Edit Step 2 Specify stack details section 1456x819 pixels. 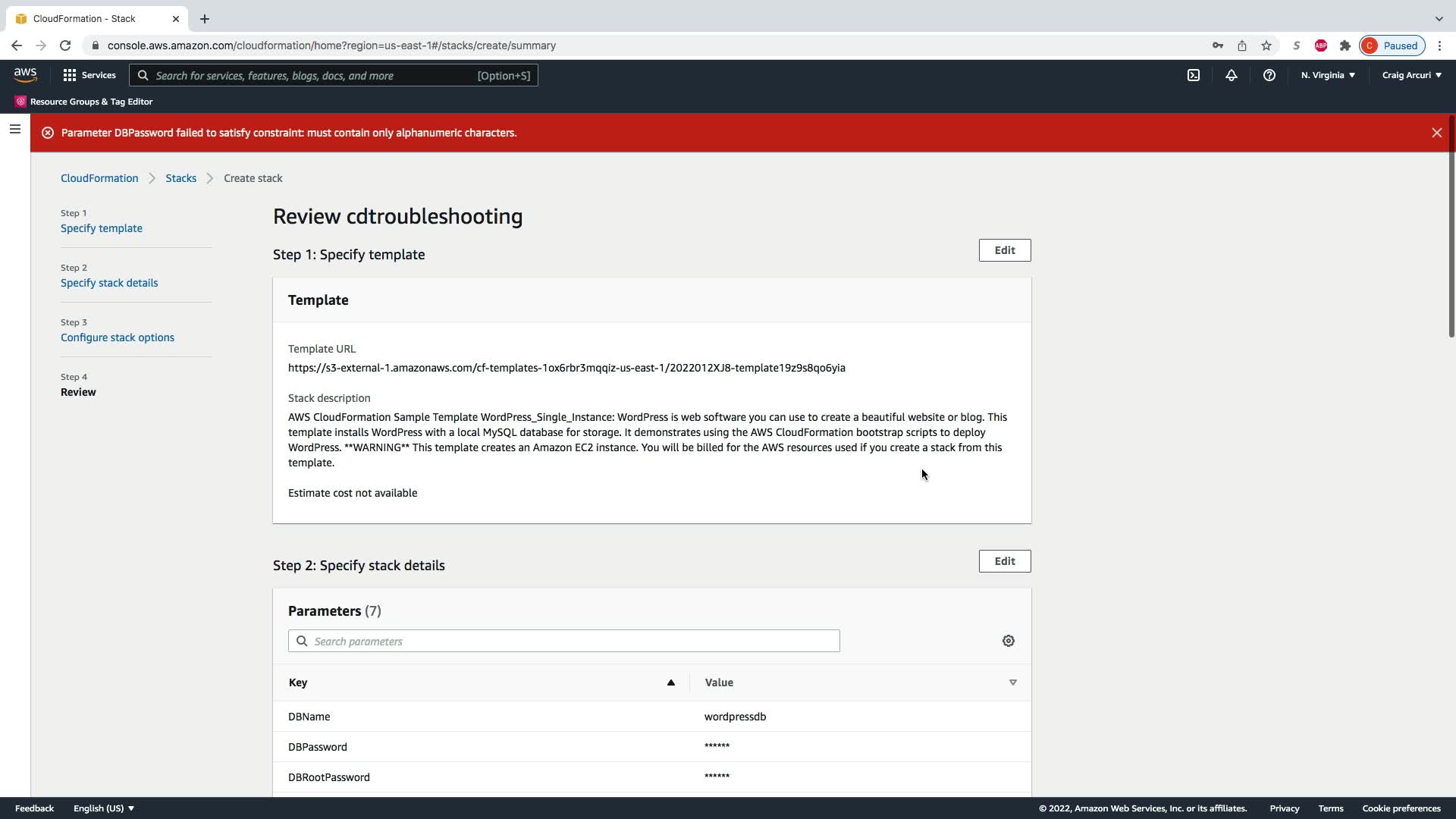(1004, 561)
